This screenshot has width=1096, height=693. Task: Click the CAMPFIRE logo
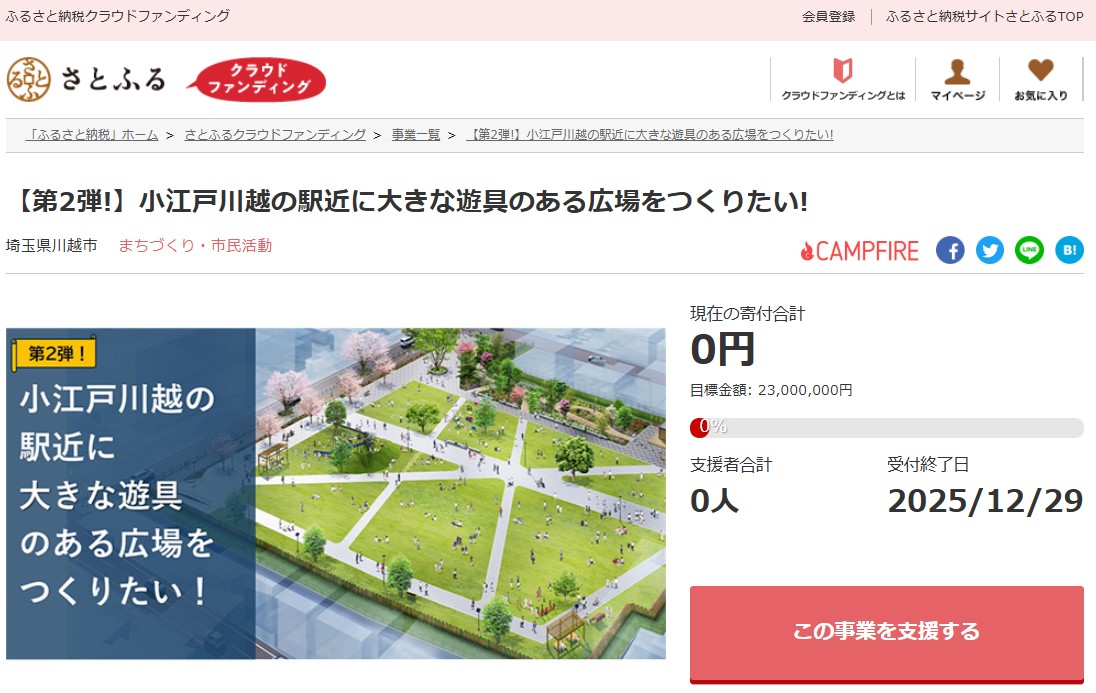click(860, 250)
